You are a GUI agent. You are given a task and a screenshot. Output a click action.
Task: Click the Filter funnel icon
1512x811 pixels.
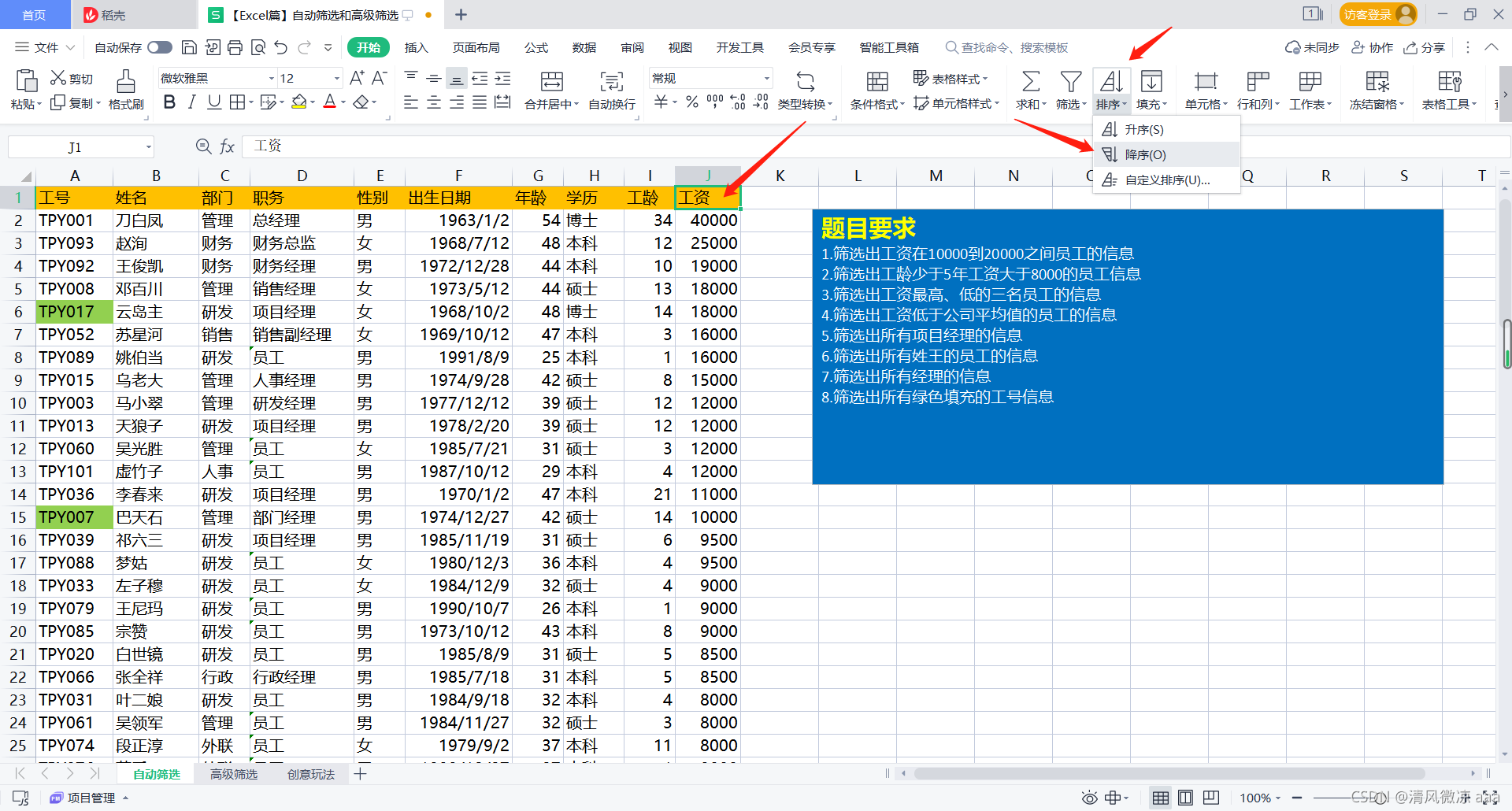pyautogui.click(x=1070, y=81)
